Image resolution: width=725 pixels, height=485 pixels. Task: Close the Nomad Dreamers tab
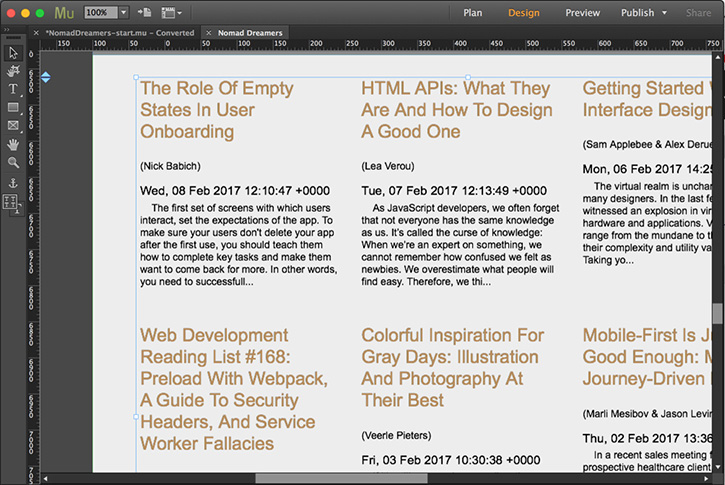point(209,33)
